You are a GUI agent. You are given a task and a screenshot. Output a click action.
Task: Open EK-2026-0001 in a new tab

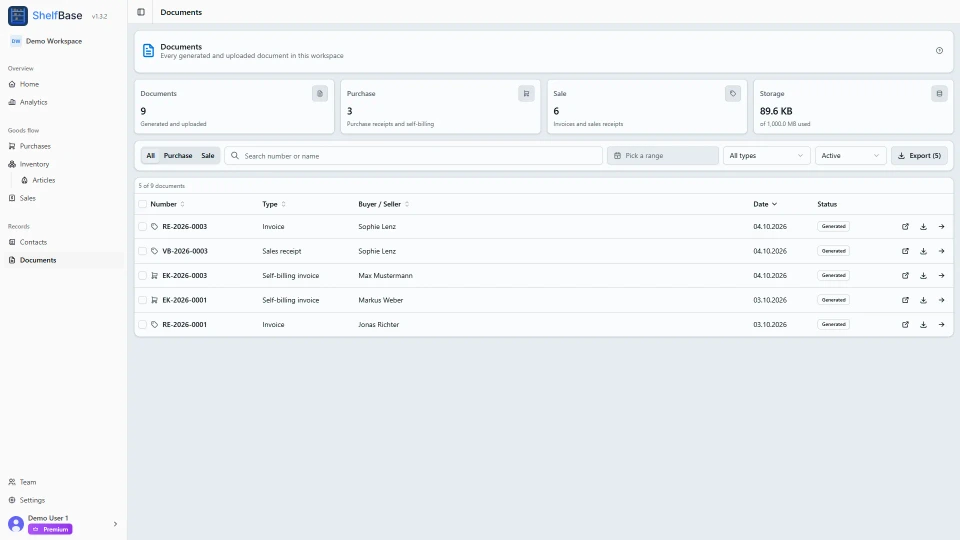905,300
